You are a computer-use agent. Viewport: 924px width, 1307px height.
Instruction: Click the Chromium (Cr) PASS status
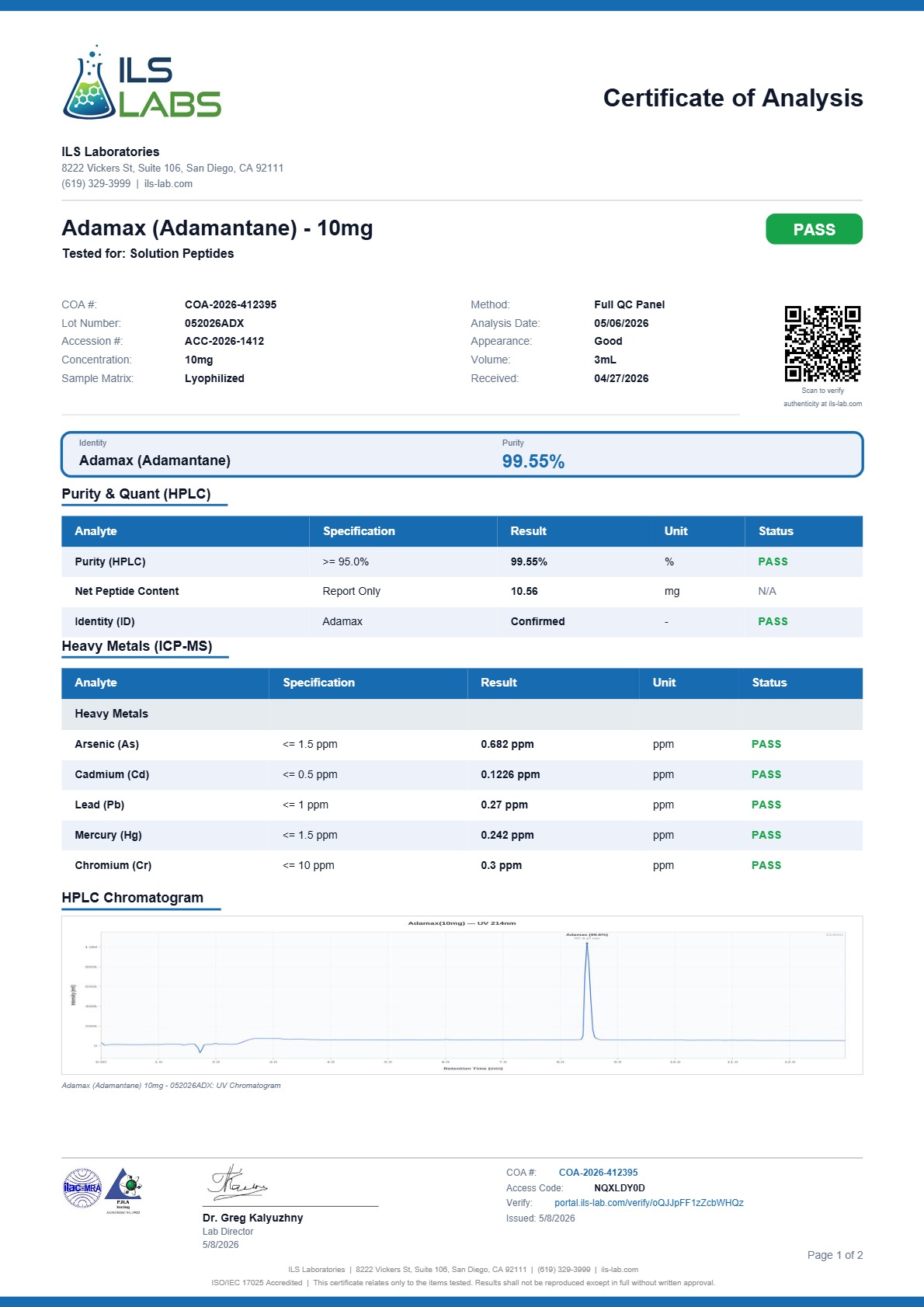pos(766,865)
